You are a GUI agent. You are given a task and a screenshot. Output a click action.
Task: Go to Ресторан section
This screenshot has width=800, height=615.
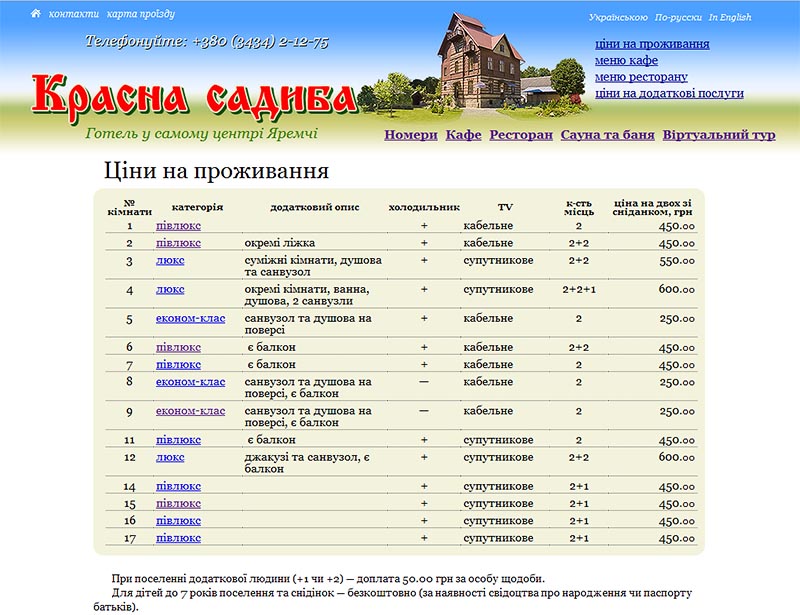click(x=521, y=135)
